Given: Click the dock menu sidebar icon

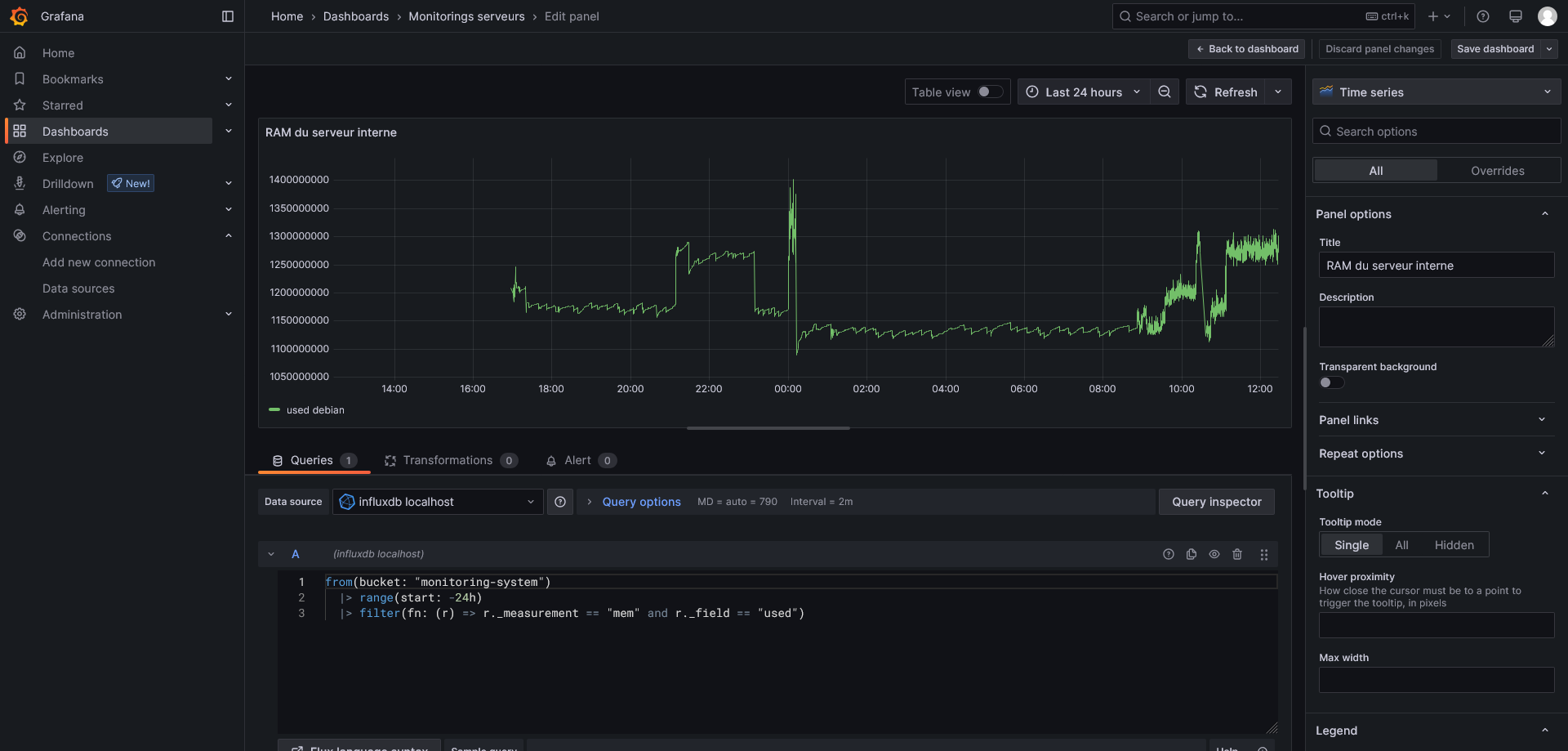Looking at the screenshot, I should 228,16.
